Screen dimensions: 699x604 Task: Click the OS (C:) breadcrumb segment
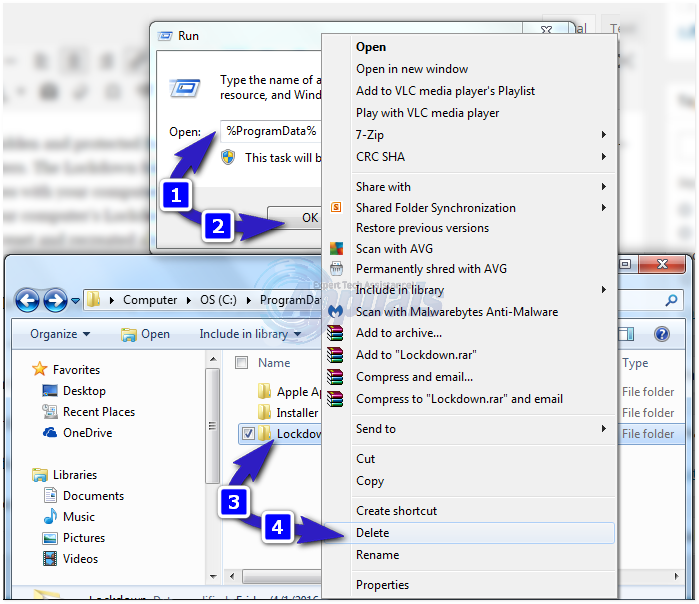(x=218, y=300)
